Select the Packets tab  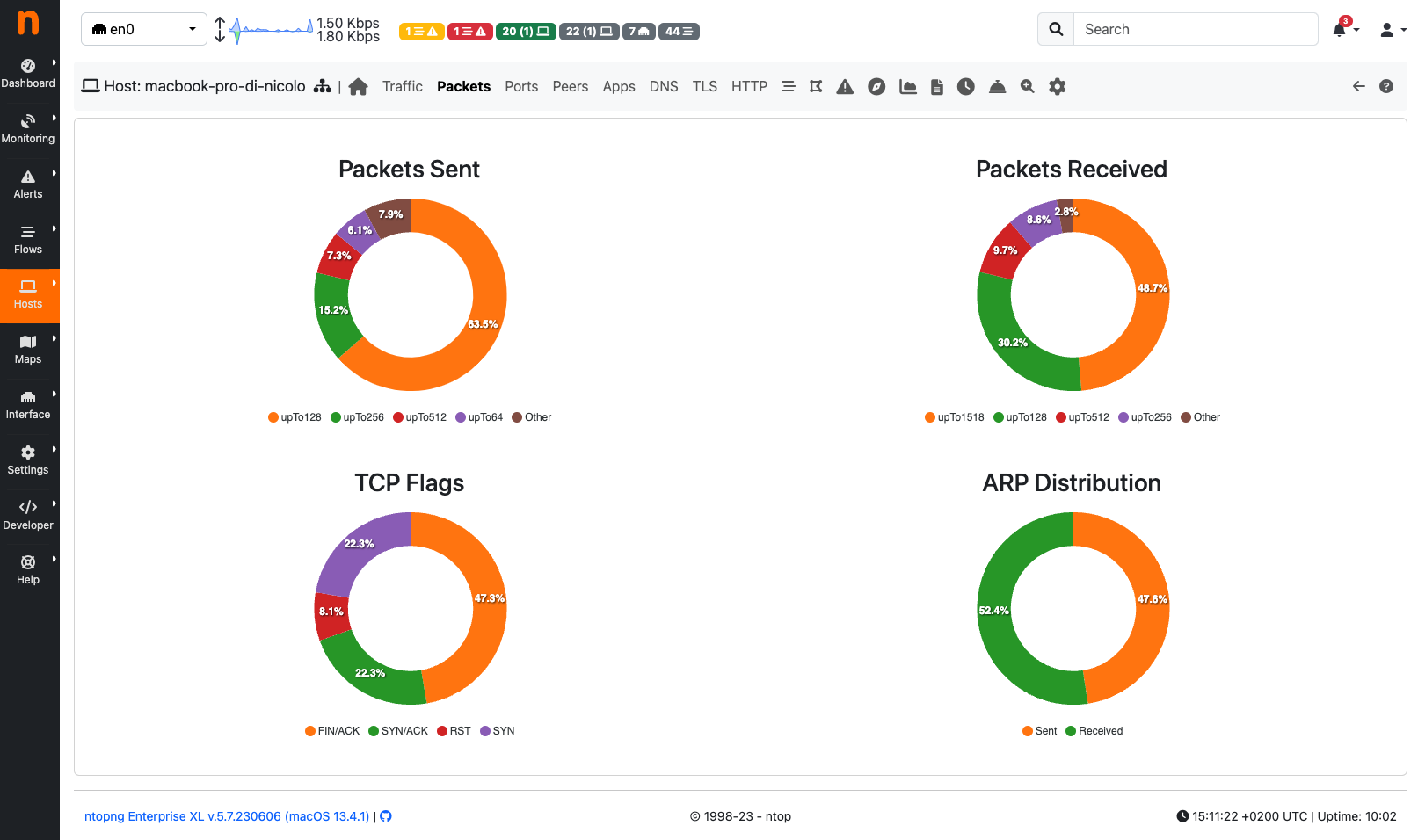pyautogui.click(x=463, y=86)
